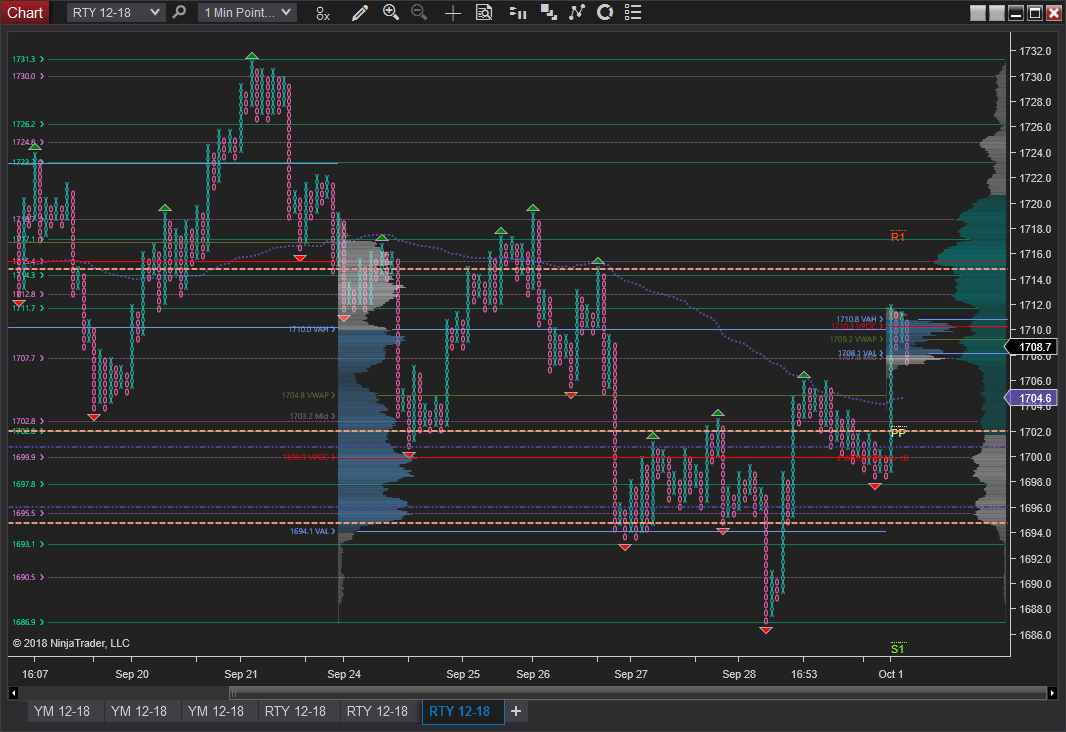Click the Chart title label
The height and width of the screenshot is (732, 1066).
click(x=25, y=12)
